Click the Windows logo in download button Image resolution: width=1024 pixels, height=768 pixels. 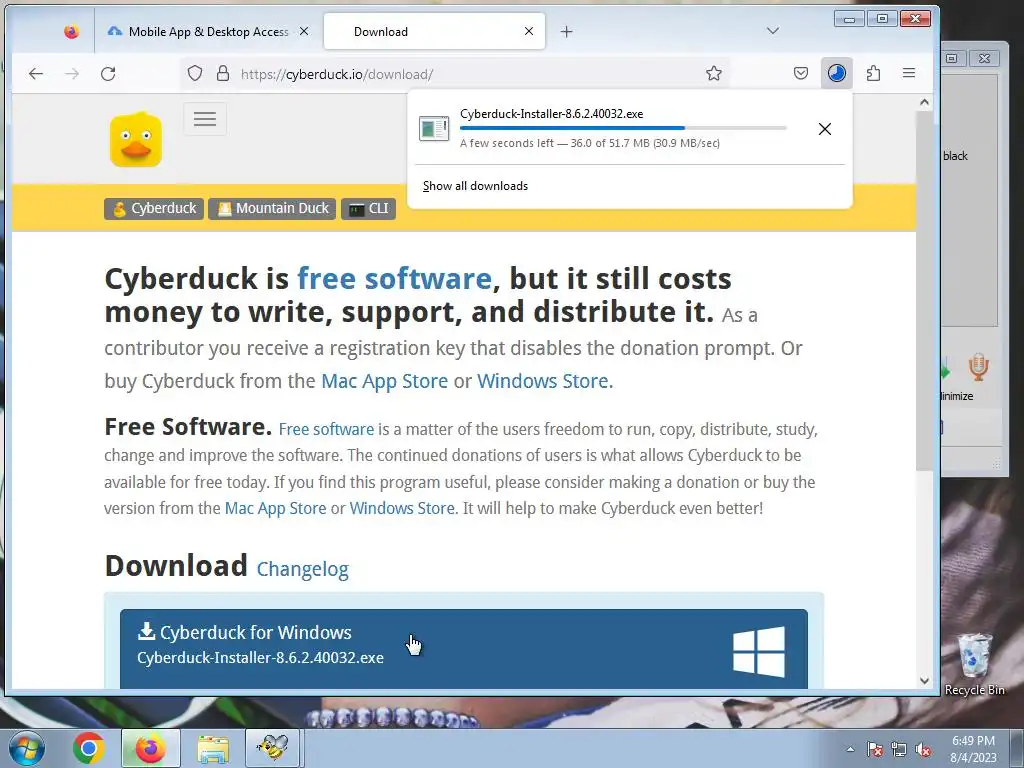click(758, 652)
